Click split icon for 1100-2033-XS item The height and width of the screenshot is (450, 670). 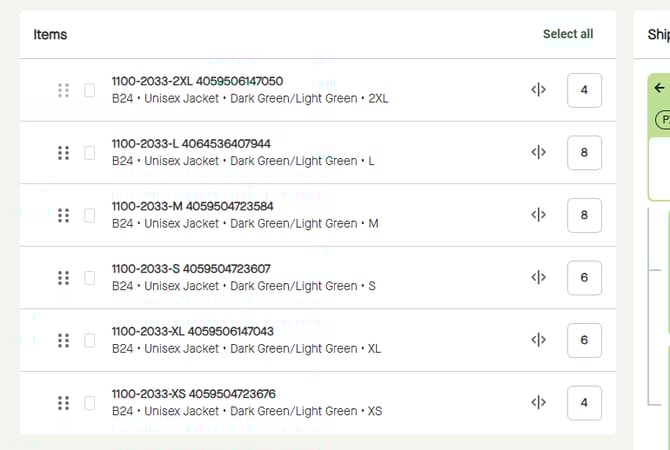(x=539, y=403)
